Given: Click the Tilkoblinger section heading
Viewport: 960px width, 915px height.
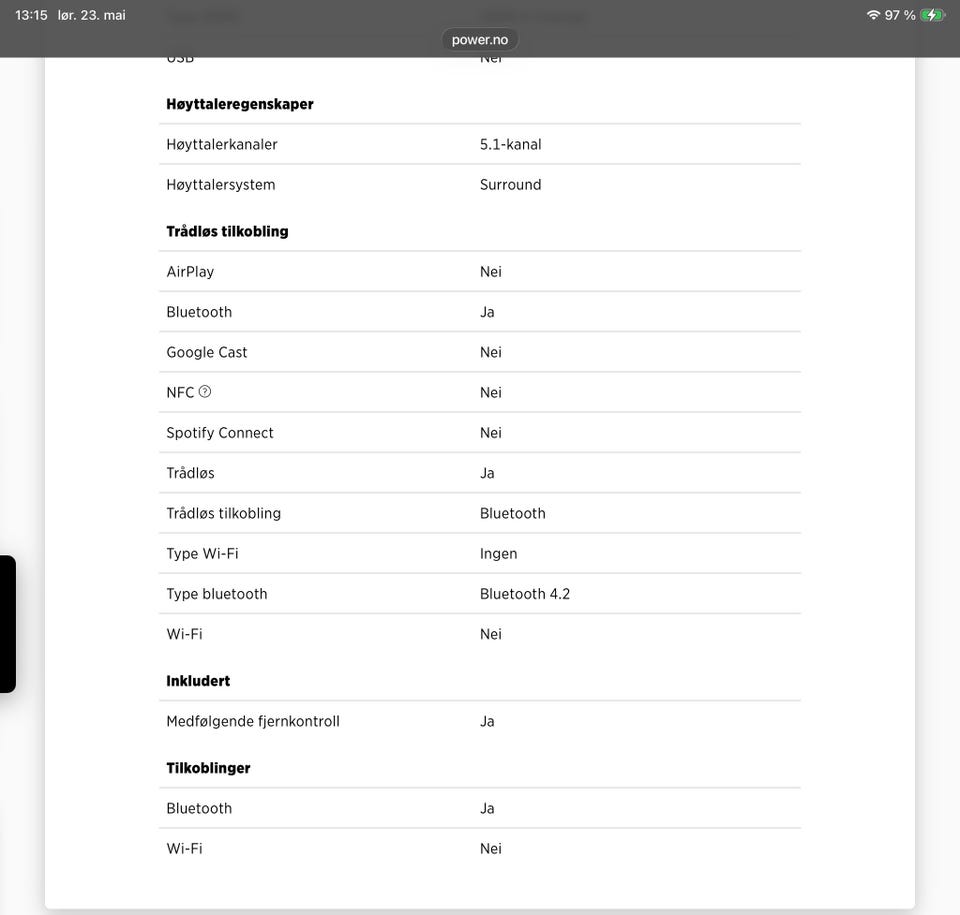Looking at the screenshot, I should click(x=208, y=768).
